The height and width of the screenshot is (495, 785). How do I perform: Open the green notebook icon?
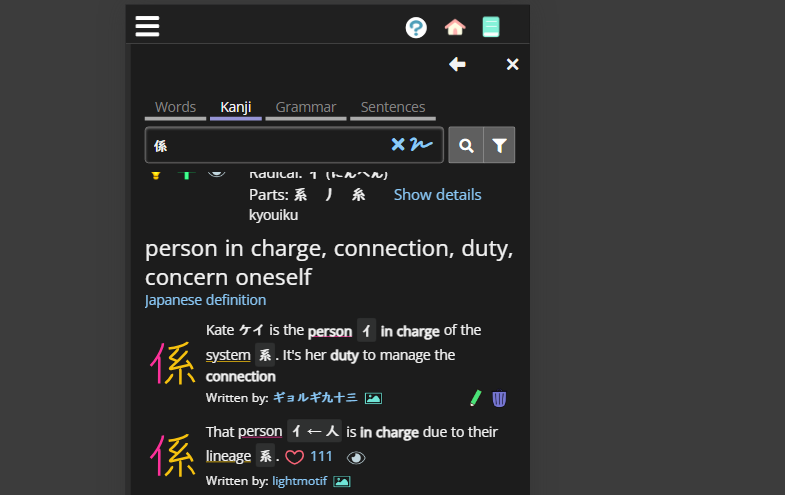tap(490, 27)
